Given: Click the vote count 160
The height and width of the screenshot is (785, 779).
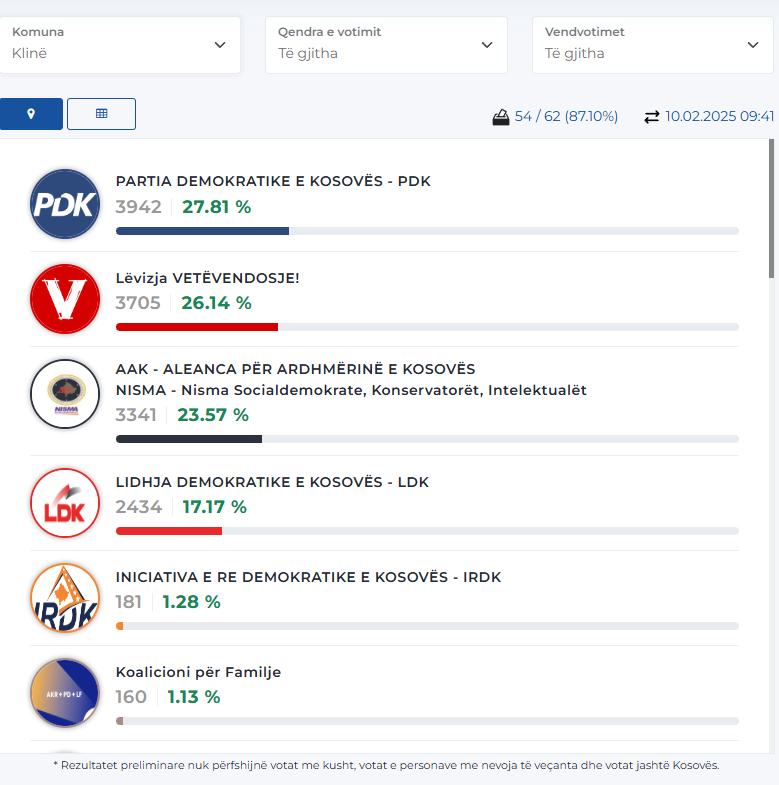Looking at the screenshot, I should pos(131,697).
